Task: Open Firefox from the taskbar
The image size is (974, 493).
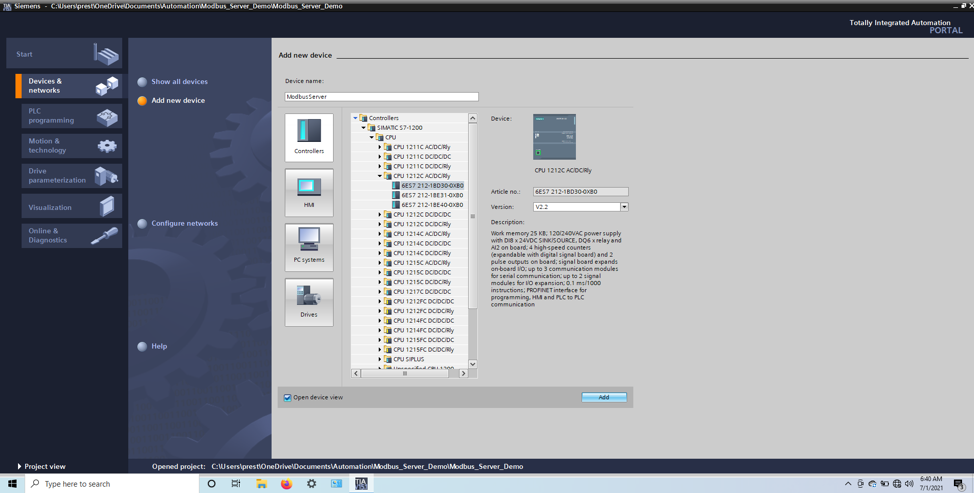Action: (x=286, y=484)
